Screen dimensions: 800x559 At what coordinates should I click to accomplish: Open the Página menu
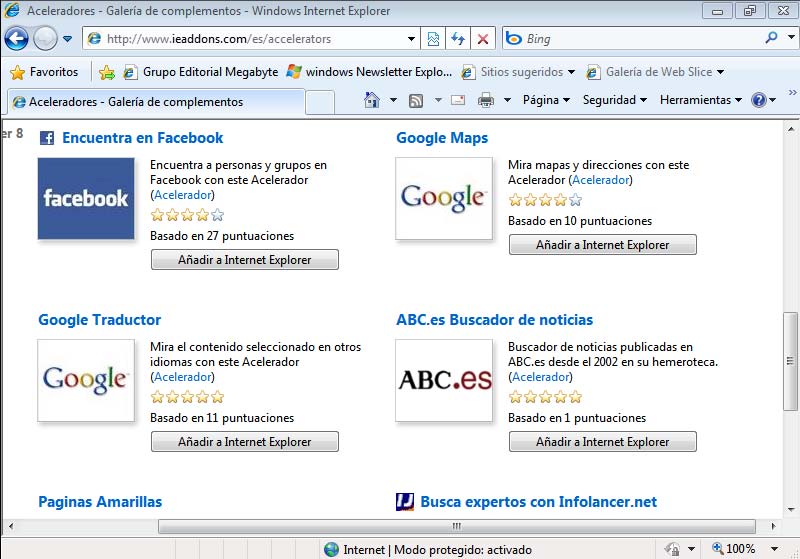(545, 100)
